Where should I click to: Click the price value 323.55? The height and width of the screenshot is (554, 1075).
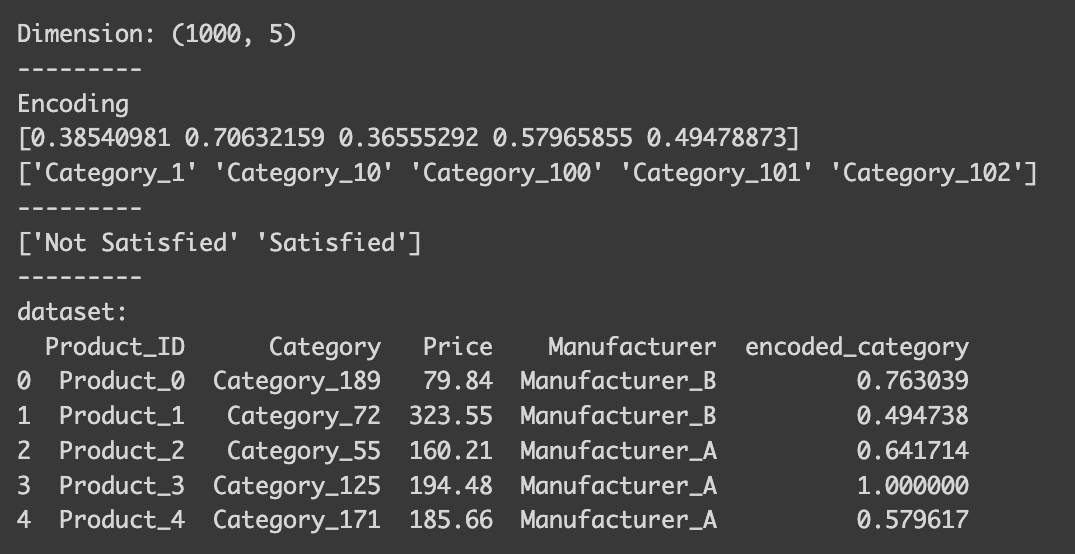(450, 416)
